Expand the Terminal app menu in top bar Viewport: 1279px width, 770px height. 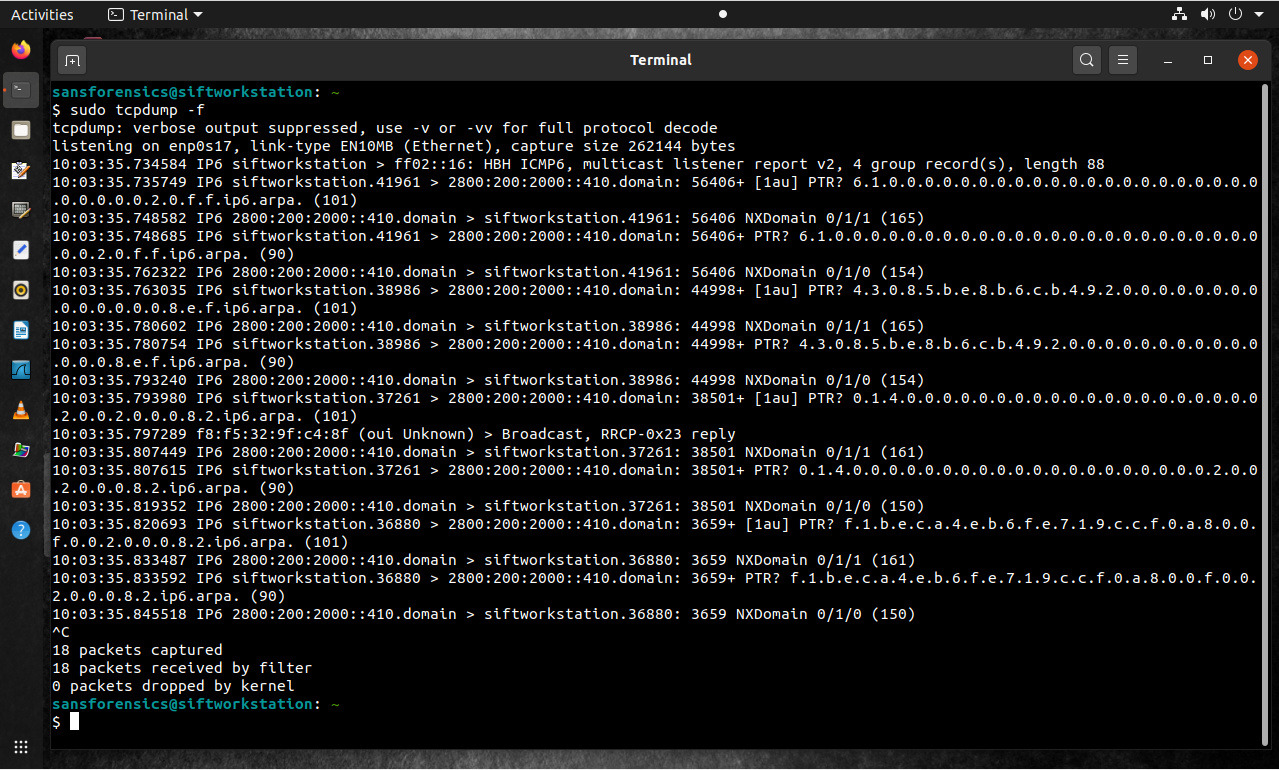coord(155,14)
